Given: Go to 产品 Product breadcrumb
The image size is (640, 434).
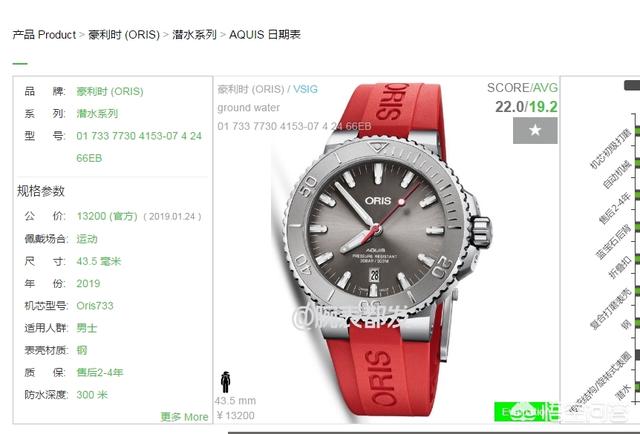Looking at the screenshot, I should [44, 35].
